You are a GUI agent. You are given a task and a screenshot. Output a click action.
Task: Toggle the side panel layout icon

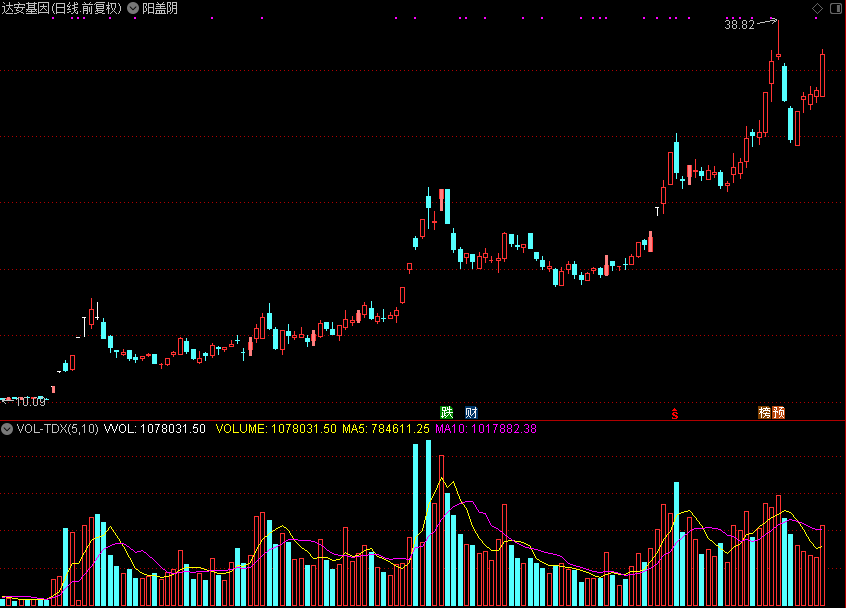pyautogui.click(x=836, y=8)
